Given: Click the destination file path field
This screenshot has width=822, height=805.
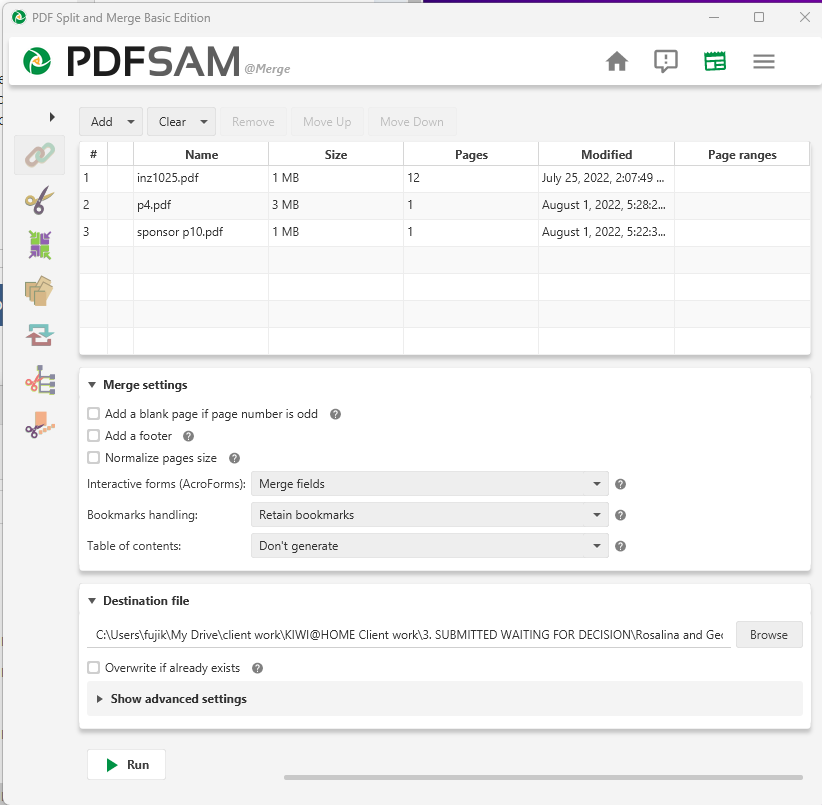Looking at the screenshot, I should (409, 635).
